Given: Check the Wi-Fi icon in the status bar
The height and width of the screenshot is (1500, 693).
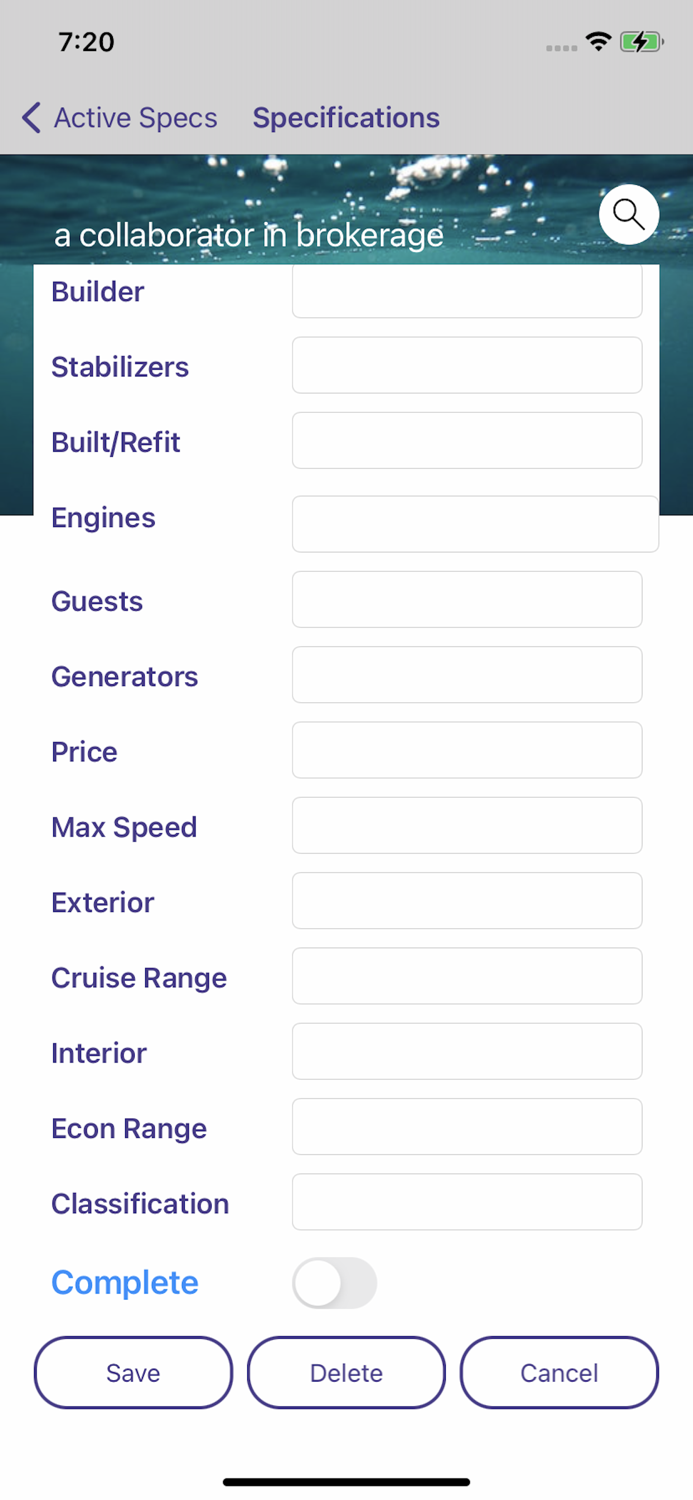Looking at the screenshot, I should (x=598, y=41).
